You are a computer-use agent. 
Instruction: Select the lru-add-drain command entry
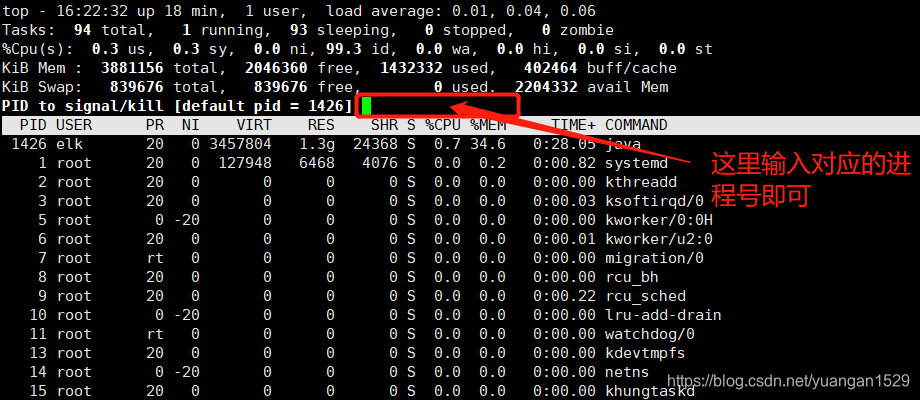point(663,315)
